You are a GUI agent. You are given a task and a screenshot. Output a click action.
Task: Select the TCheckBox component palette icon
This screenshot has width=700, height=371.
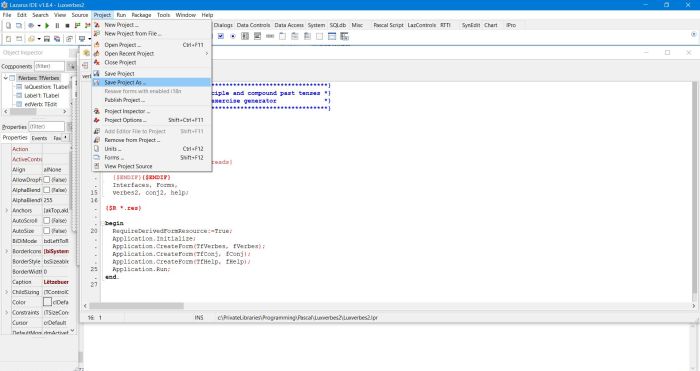221,36
